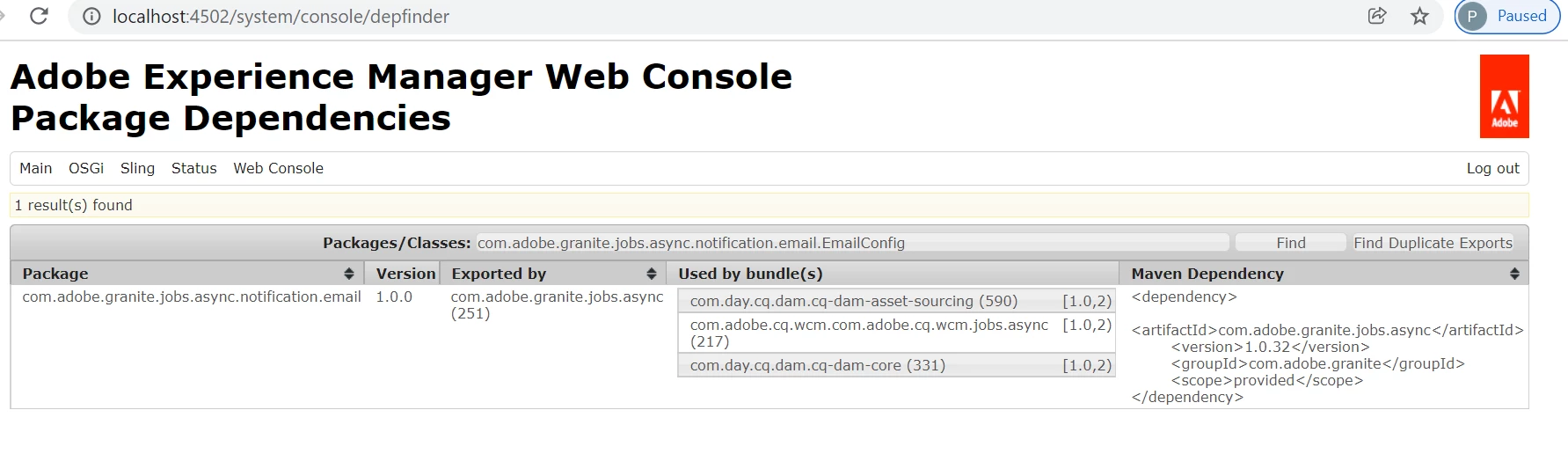Viewport: 1568px width, 454px height.
Task: Sort by Maven Dependency column arrows
Action: pyautogui.click(x=1514, y=274)
